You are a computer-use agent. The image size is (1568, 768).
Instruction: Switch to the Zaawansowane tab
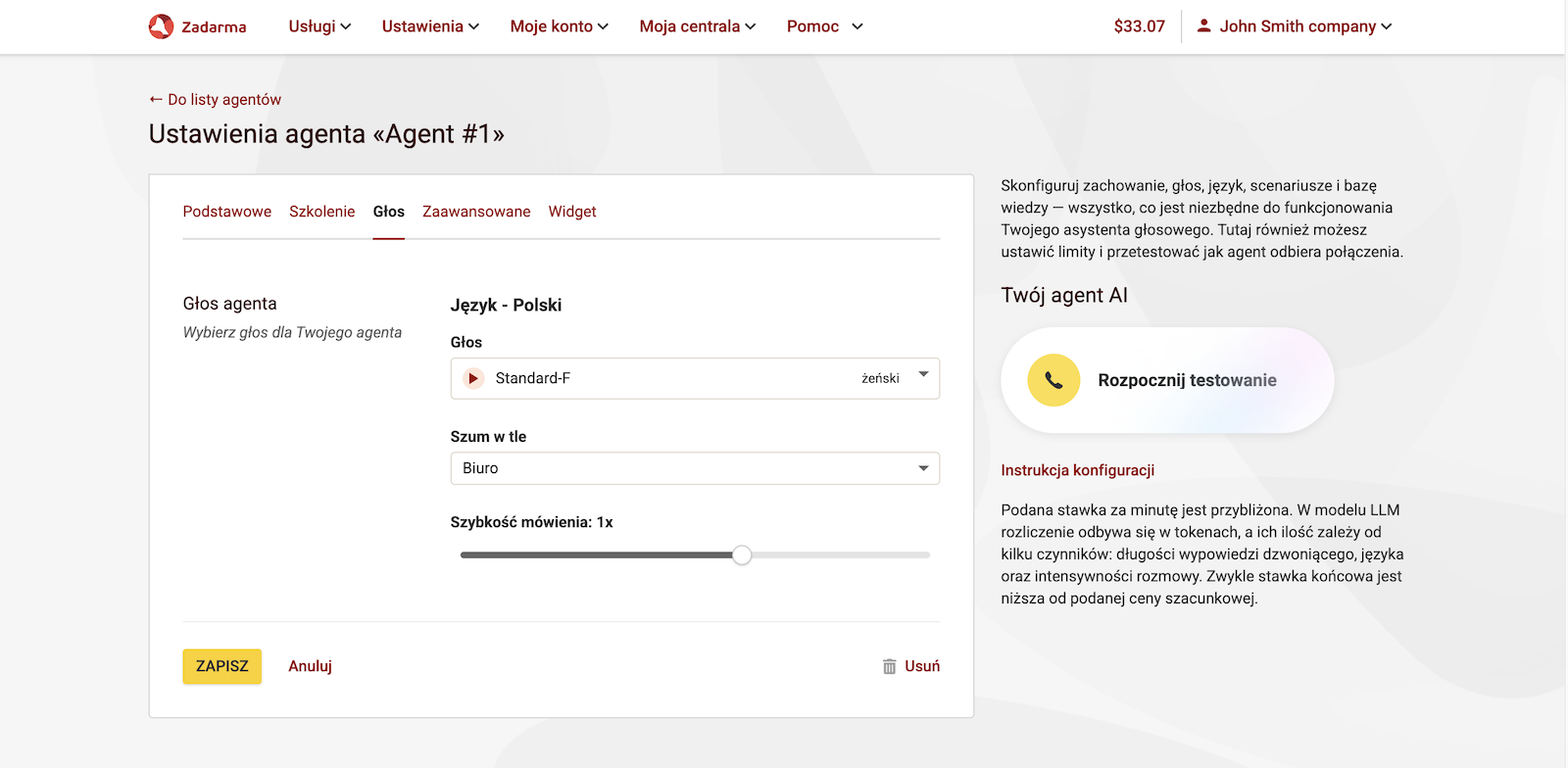click(x=476, y=212)
